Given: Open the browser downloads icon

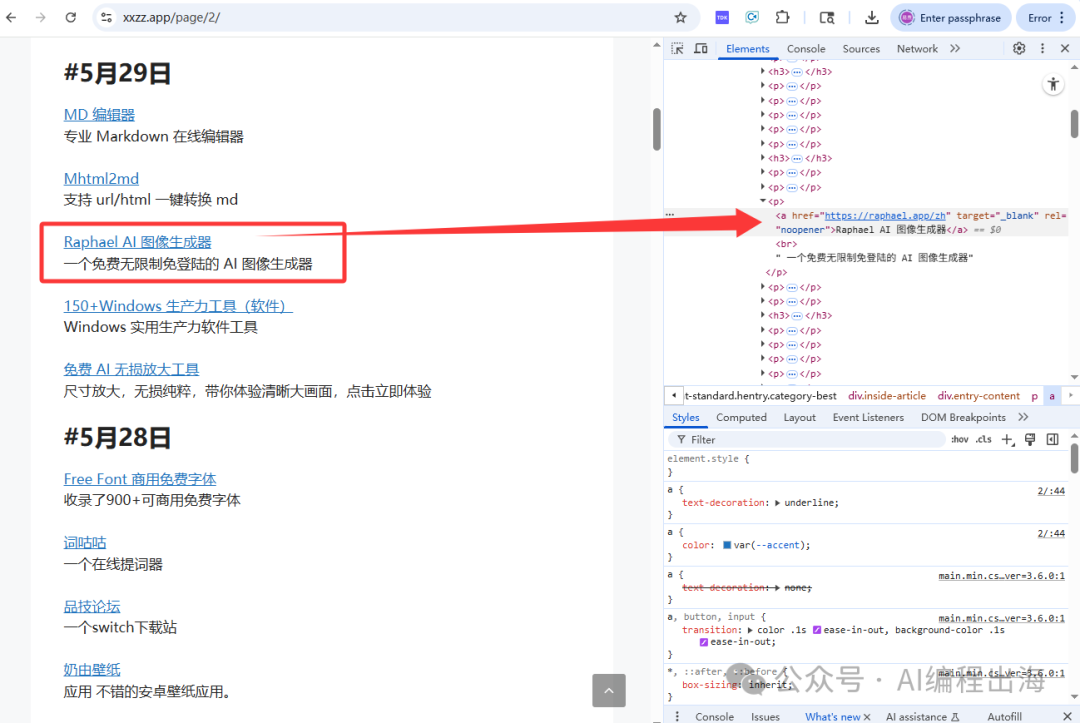Looking at the screenshot, I should (872, 17).
